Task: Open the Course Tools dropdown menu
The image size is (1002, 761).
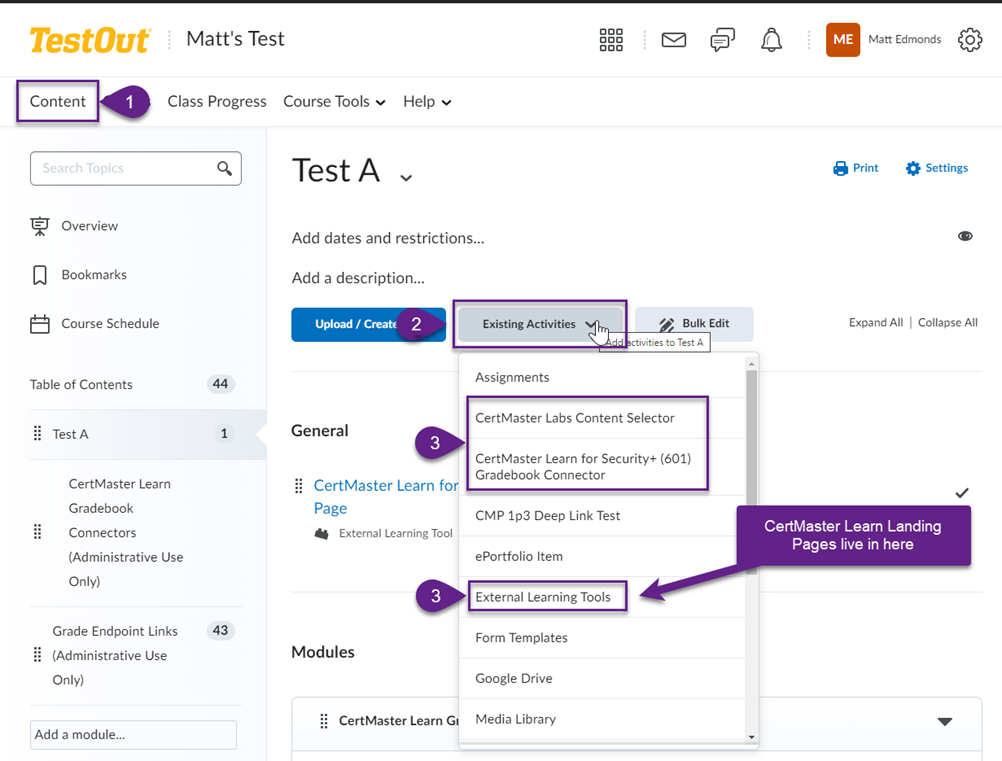Action: (x=334, y=102)
